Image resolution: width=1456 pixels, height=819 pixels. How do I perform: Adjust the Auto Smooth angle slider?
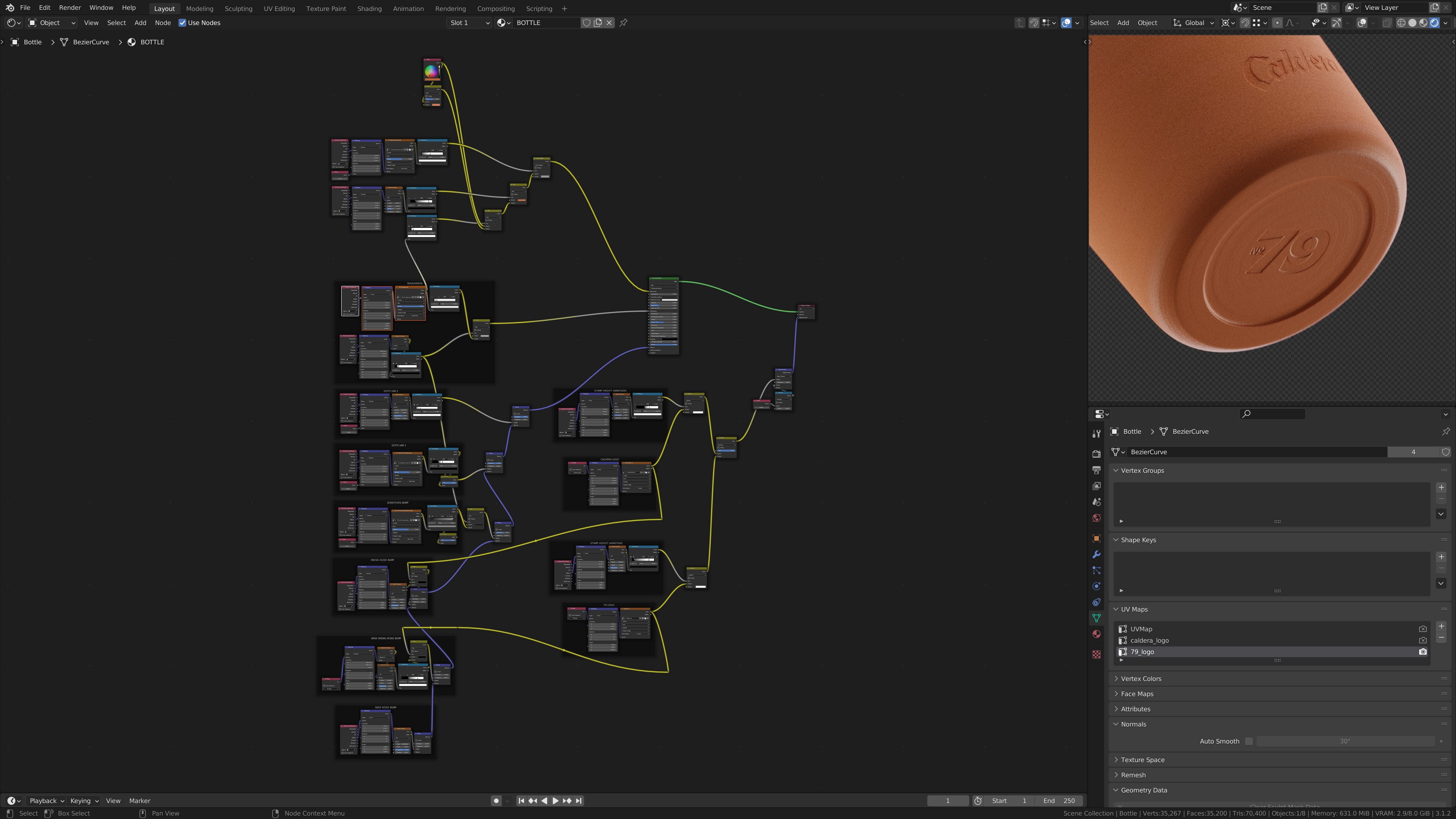click(1345, 741)
